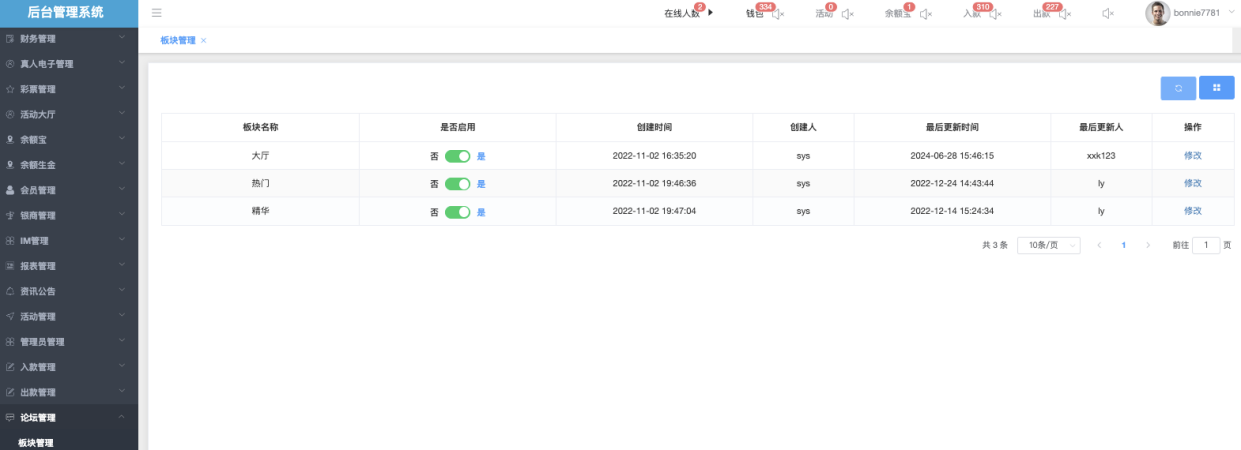Mute the 钱包 notification sound icon
Viewport: 1241px width, 450px height.
[778, 14]
